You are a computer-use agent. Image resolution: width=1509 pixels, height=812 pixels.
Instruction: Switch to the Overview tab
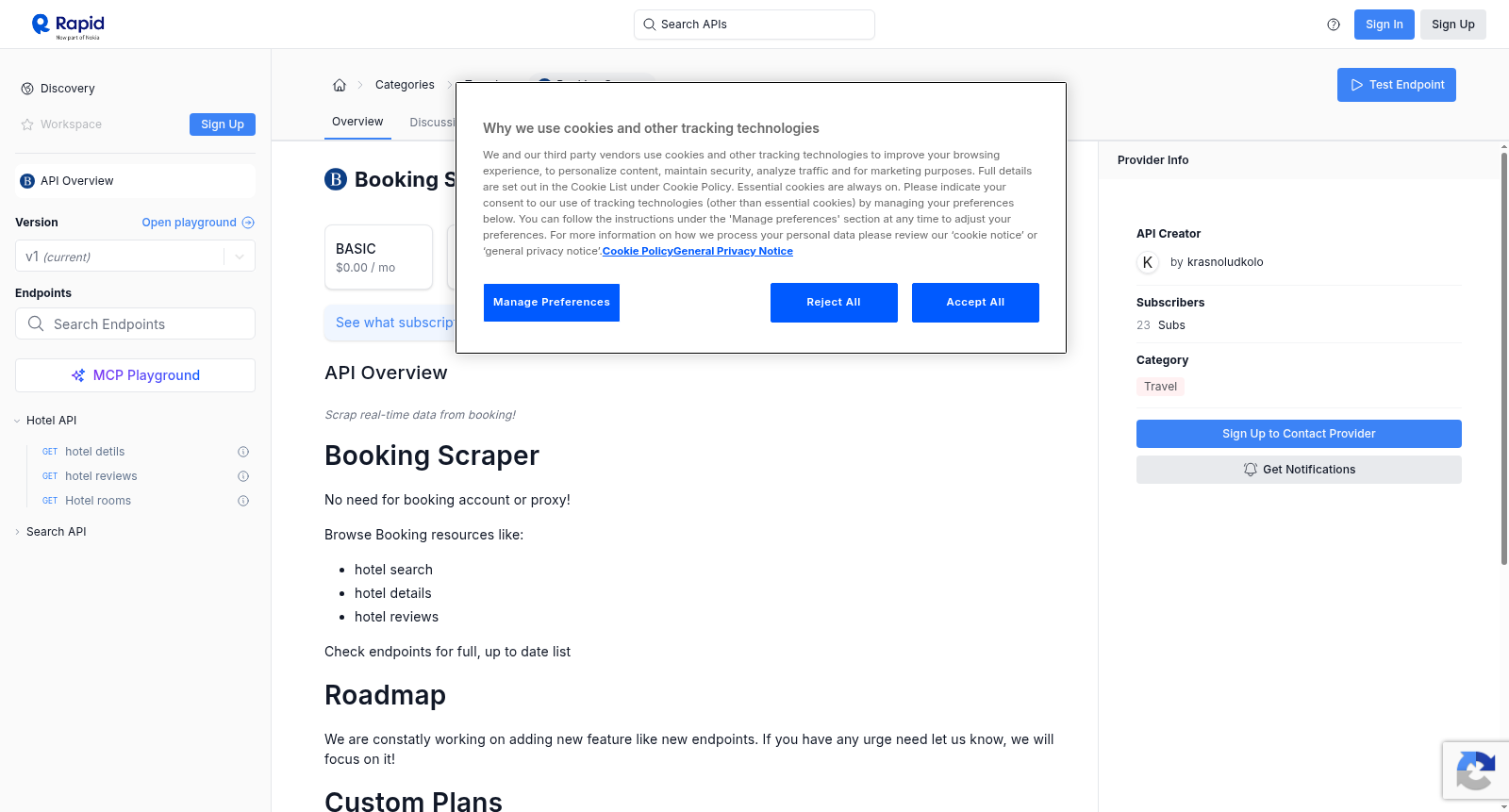pyautogui.click(x=357, y=122)
